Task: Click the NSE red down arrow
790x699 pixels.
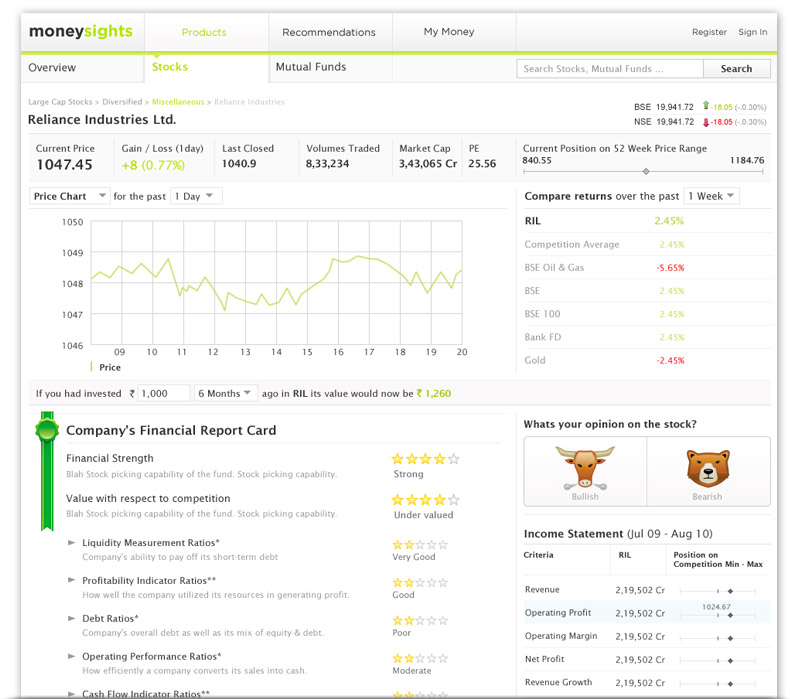Action: (x=706, y=122)
